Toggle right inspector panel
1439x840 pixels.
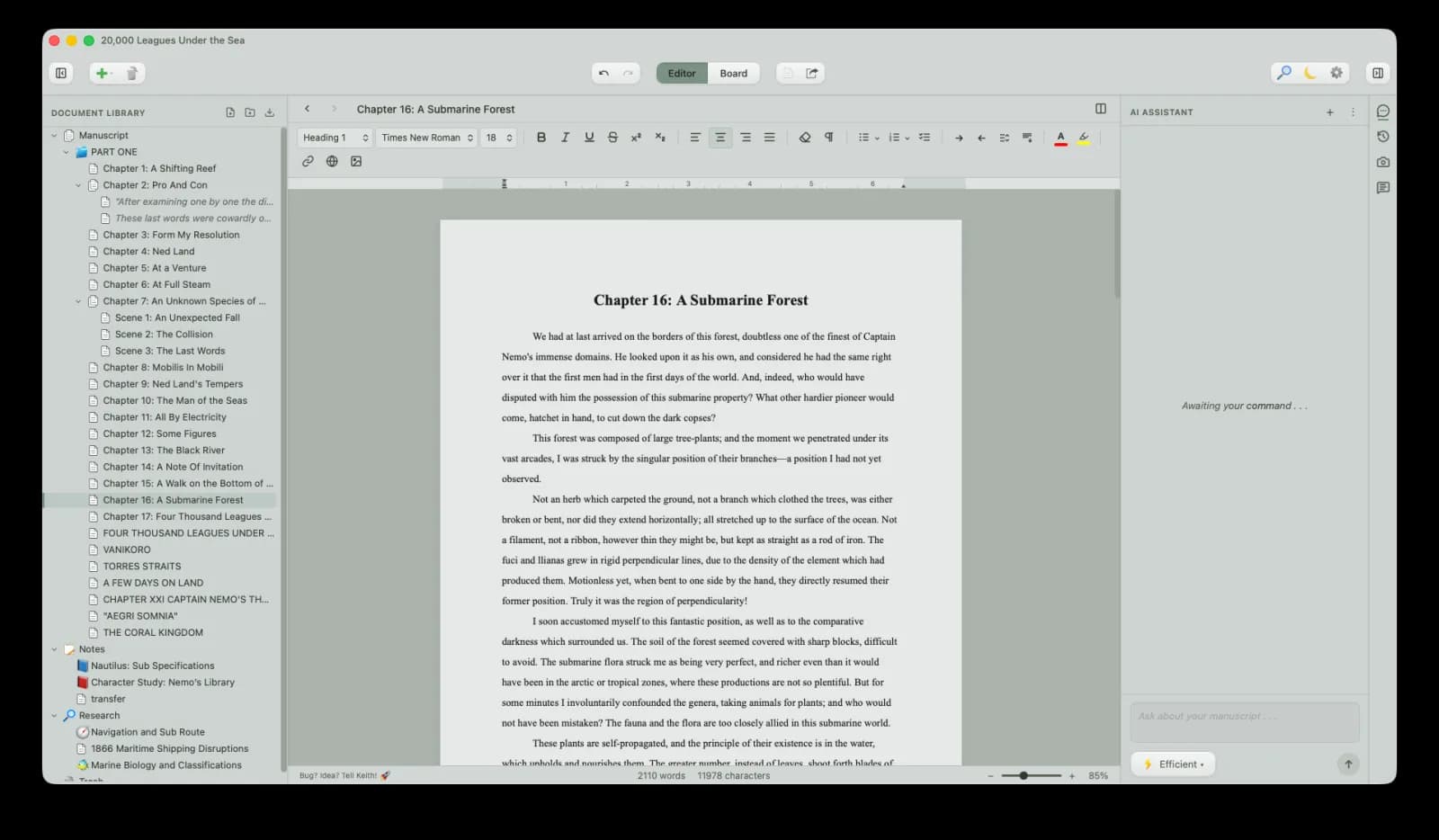pos(1378,73)
